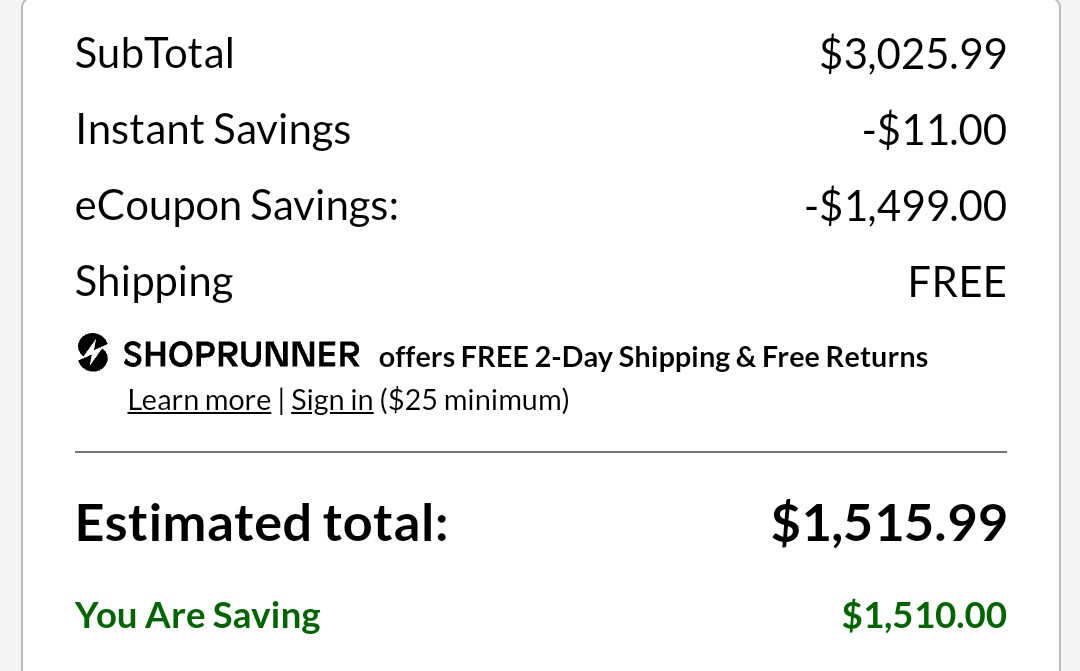Click the FREE 2-Day Shipping offer text
The height and width of the screenshot is (671, 1080).
tap(596, 357)
